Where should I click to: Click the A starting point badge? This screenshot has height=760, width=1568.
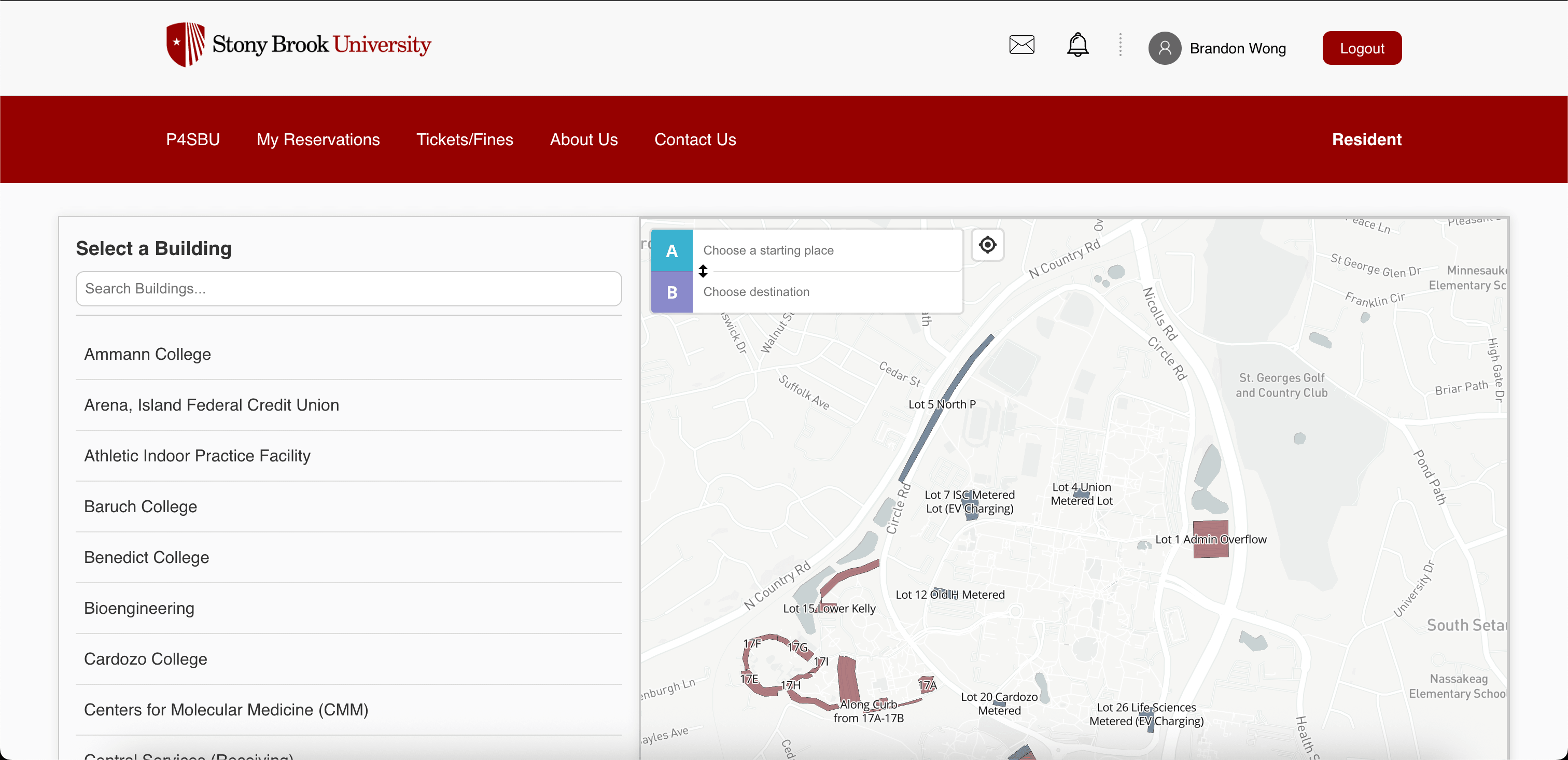tap(671, 250)
